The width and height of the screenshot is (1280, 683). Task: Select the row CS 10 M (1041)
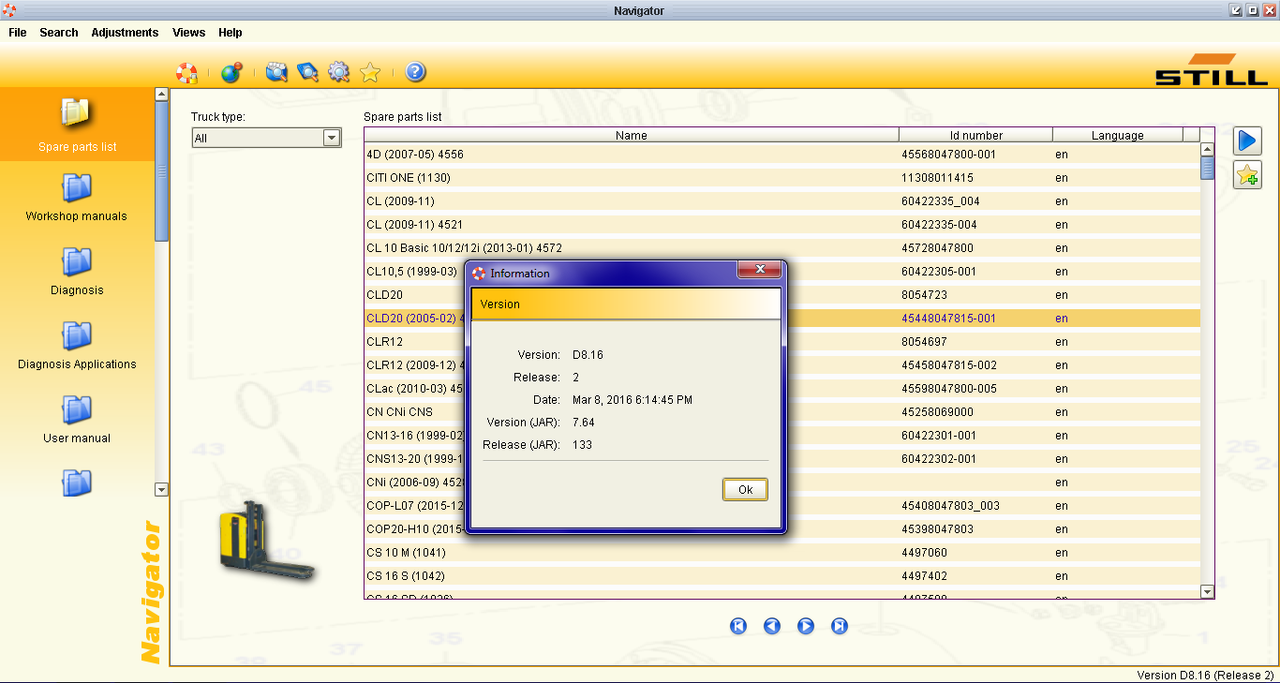pos(782,552)
